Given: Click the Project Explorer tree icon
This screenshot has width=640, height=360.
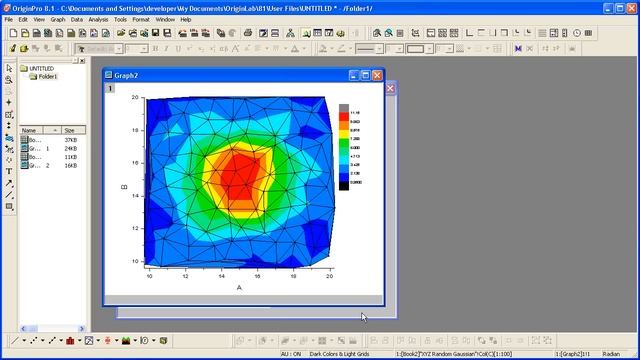Looking at the screenshot, I should (290, 33).
